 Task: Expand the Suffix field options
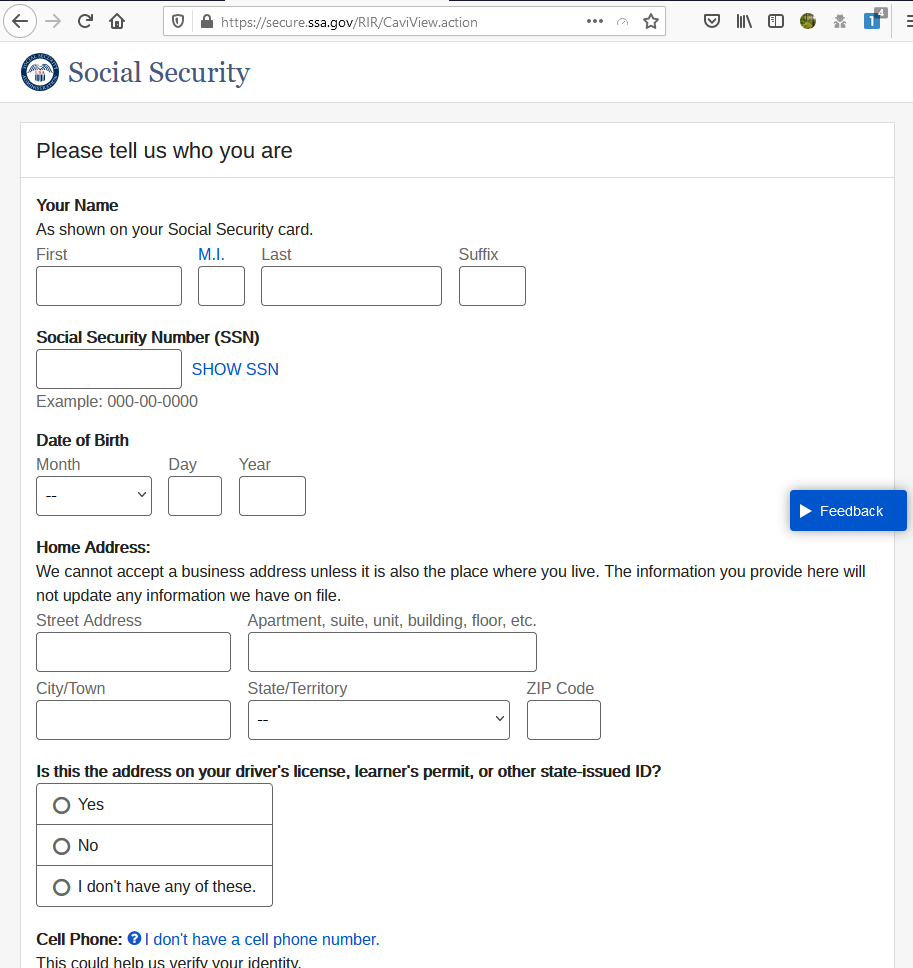tap(492, 286)
